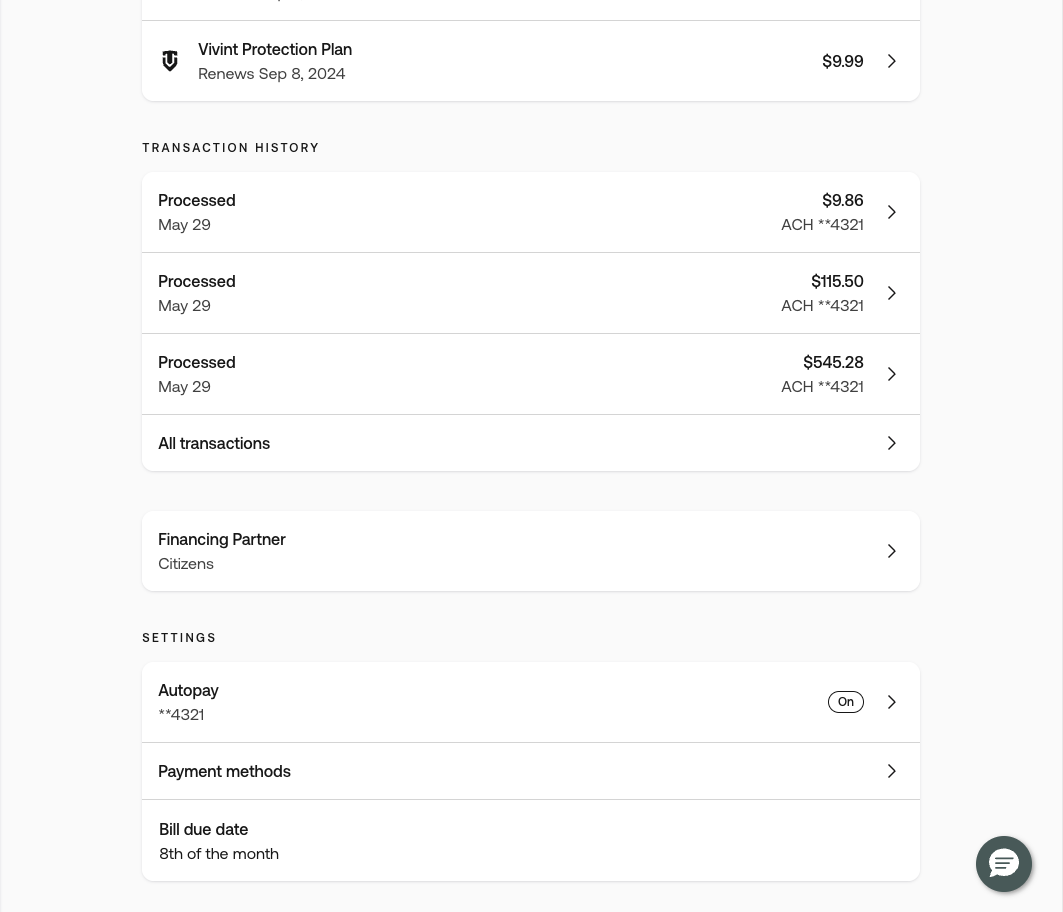This screenshot has width=1063, height=912.
Task: Click the Payment methods chevron icon
Action: tap(891, 771)
